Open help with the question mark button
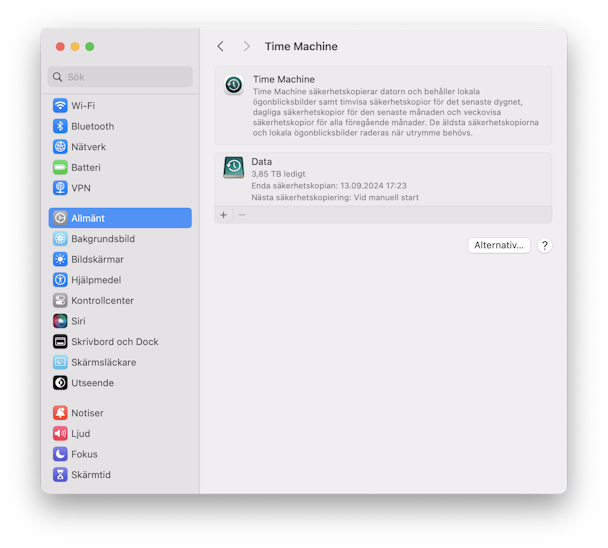The height and width of the screenshot is (548, 608). [x=545, y=245]
